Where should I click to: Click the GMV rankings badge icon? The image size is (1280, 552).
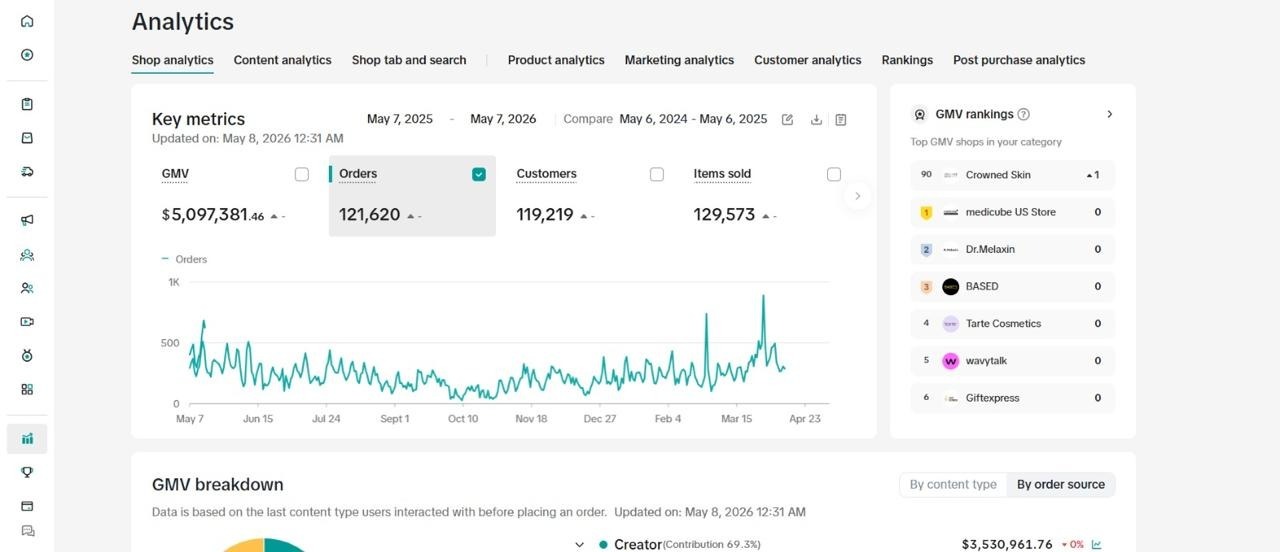(919, 114)
